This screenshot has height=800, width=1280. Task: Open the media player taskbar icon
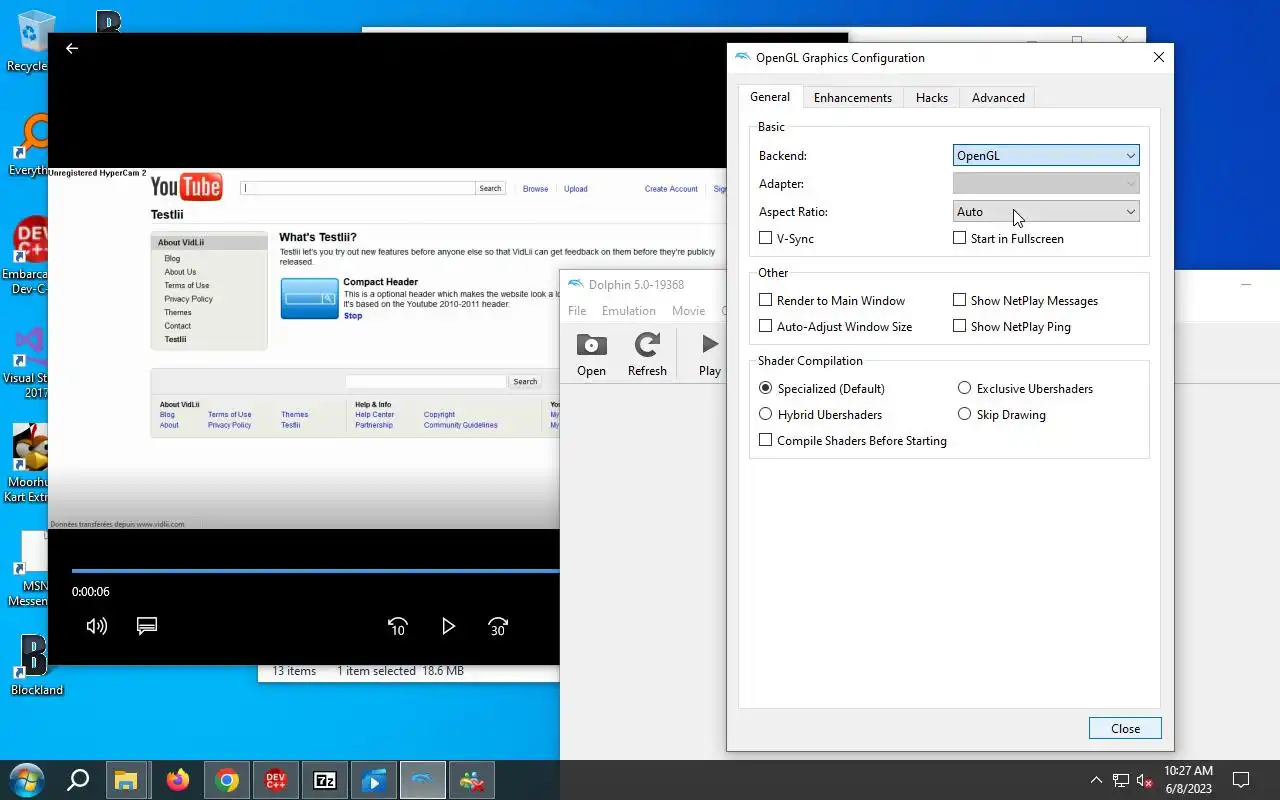pyautogui.click(x=374, y=780)
